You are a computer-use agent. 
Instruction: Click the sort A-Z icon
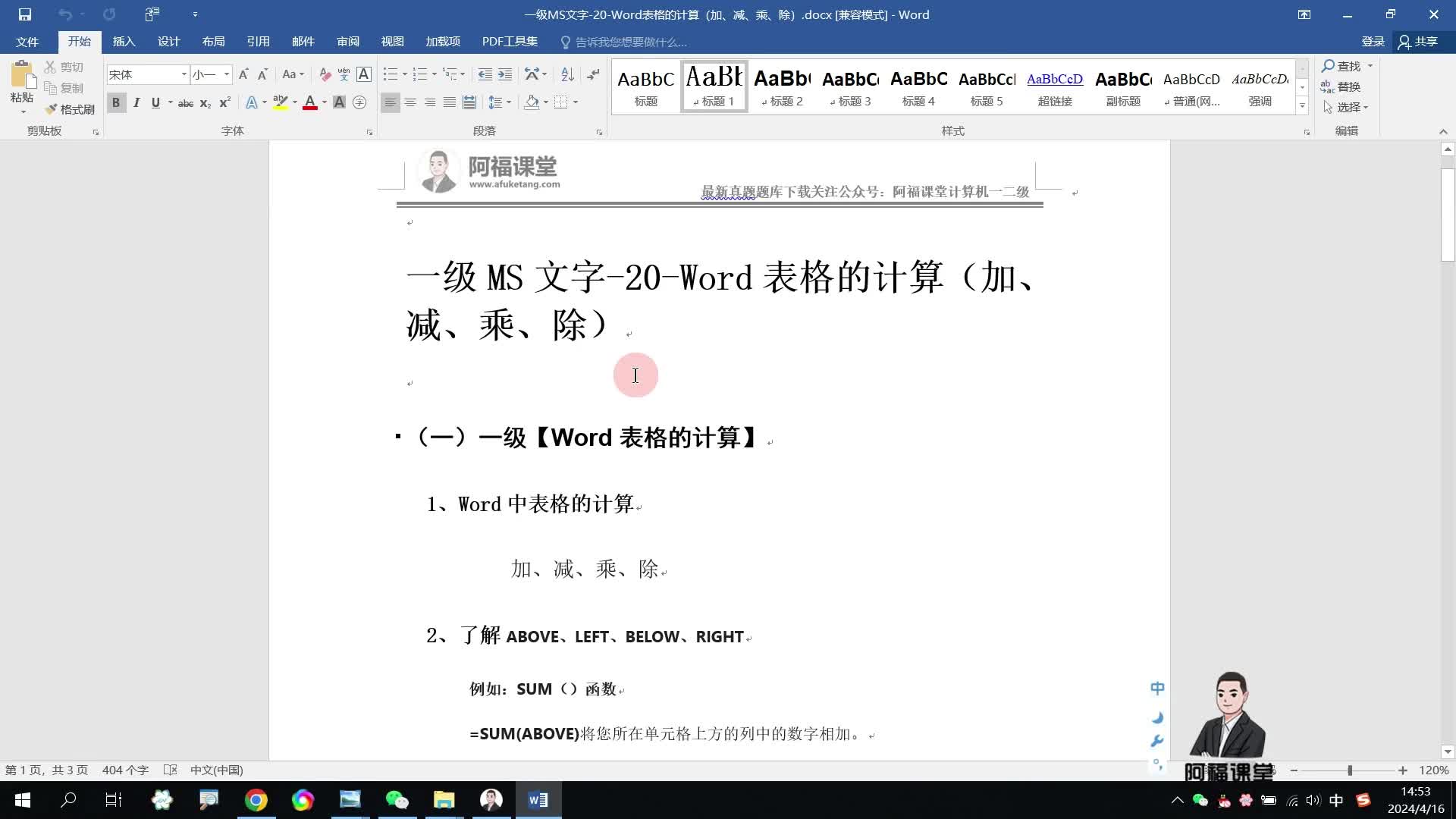[567, 74]
